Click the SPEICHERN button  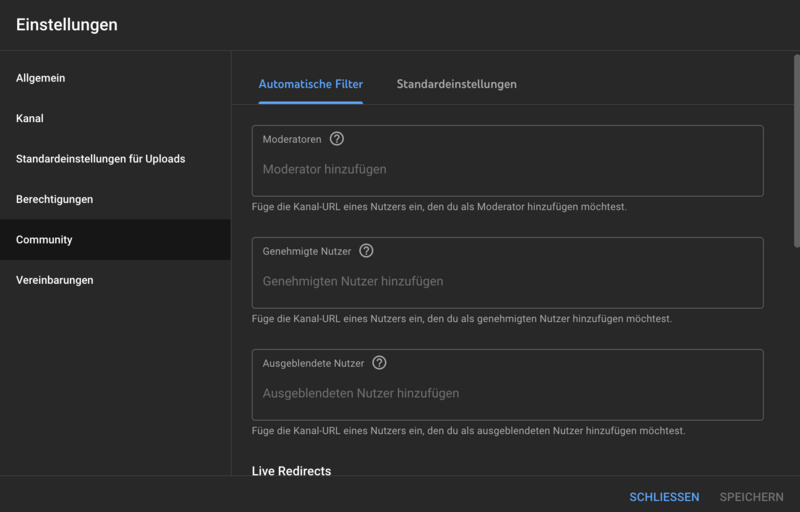click(751, 497)
